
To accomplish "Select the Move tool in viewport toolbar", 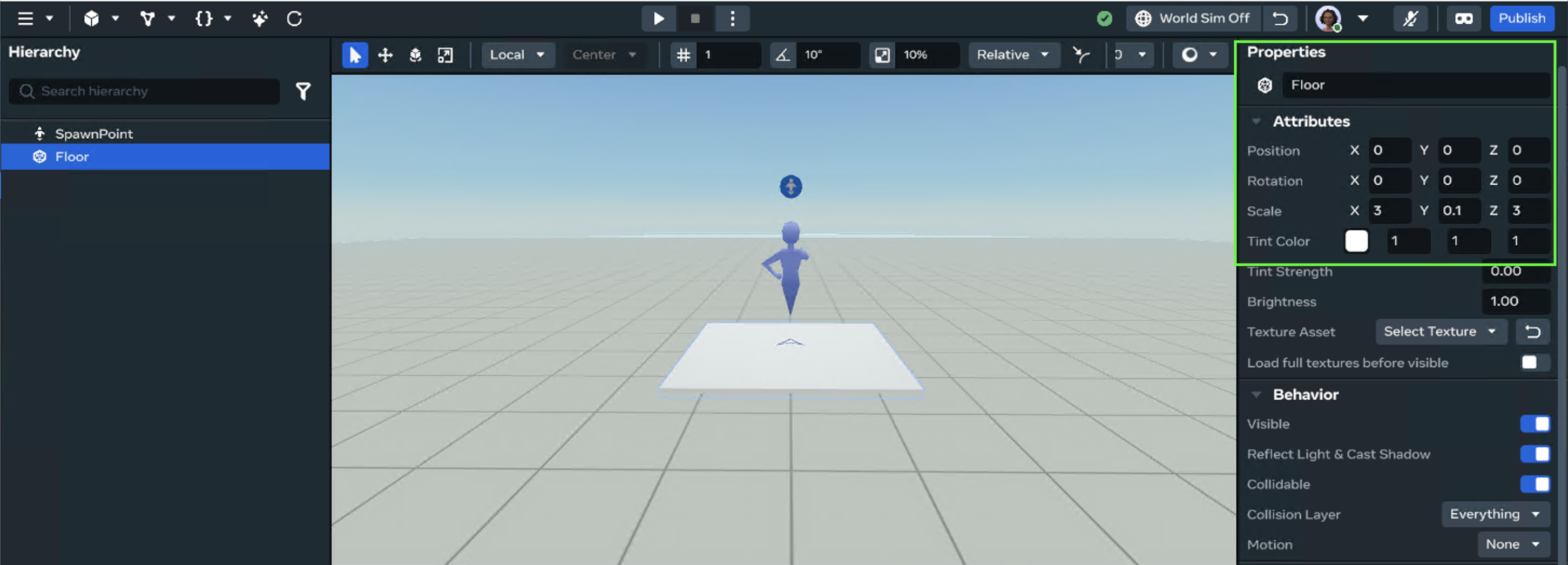I will point(384,56).
